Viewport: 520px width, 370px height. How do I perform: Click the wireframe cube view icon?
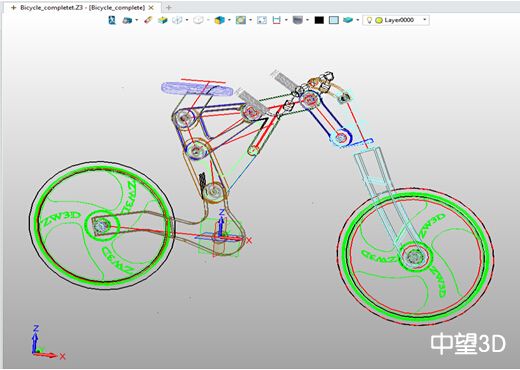tap(177, 20)
